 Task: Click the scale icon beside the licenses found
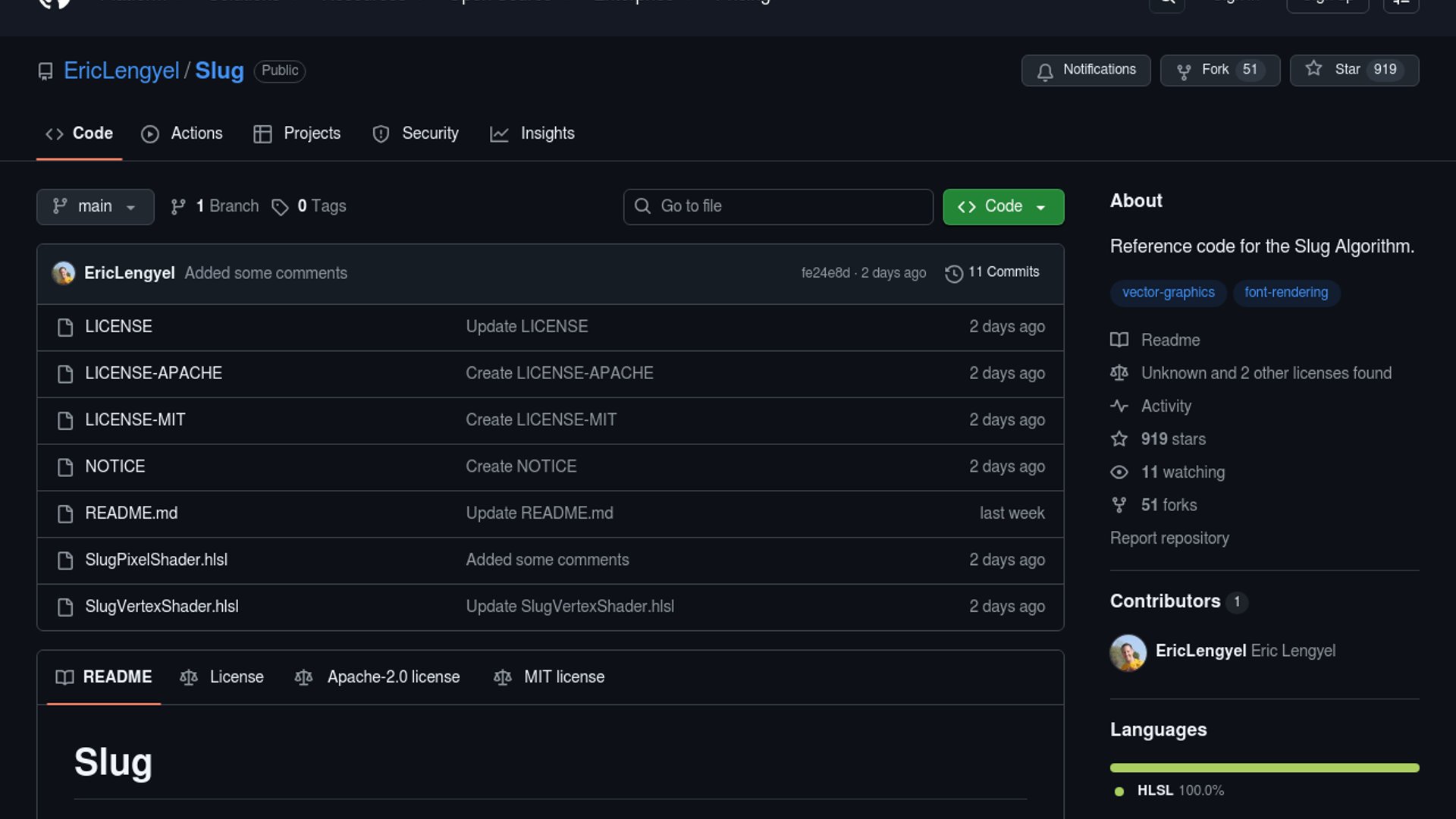(1119, 373)
